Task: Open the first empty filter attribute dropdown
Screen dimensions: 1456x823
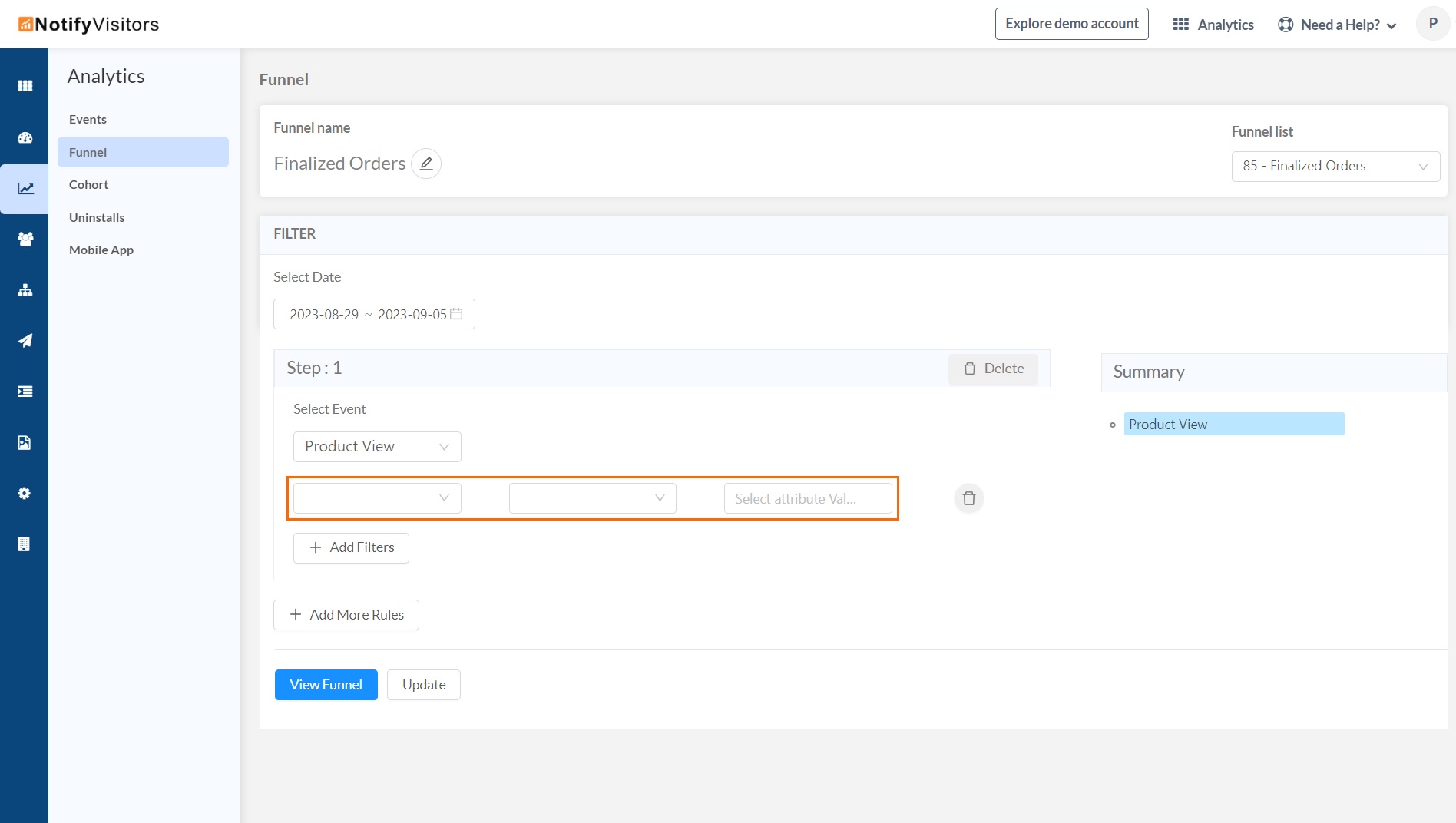Action: [376, 498]
